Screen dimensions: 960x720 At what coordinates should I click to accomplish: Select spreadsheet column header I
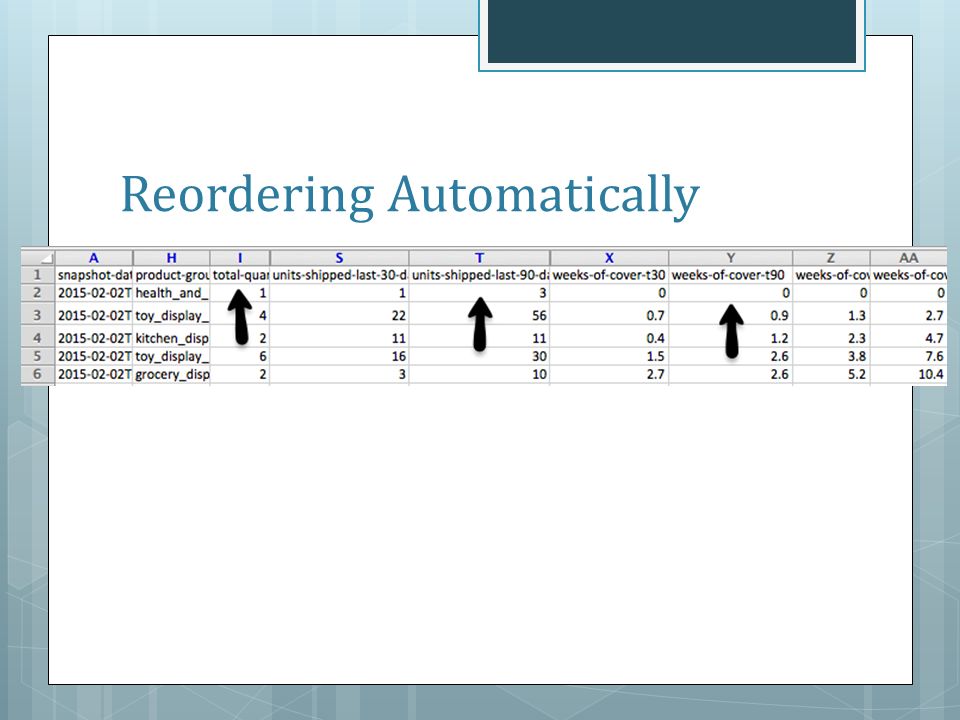point(240,258)
